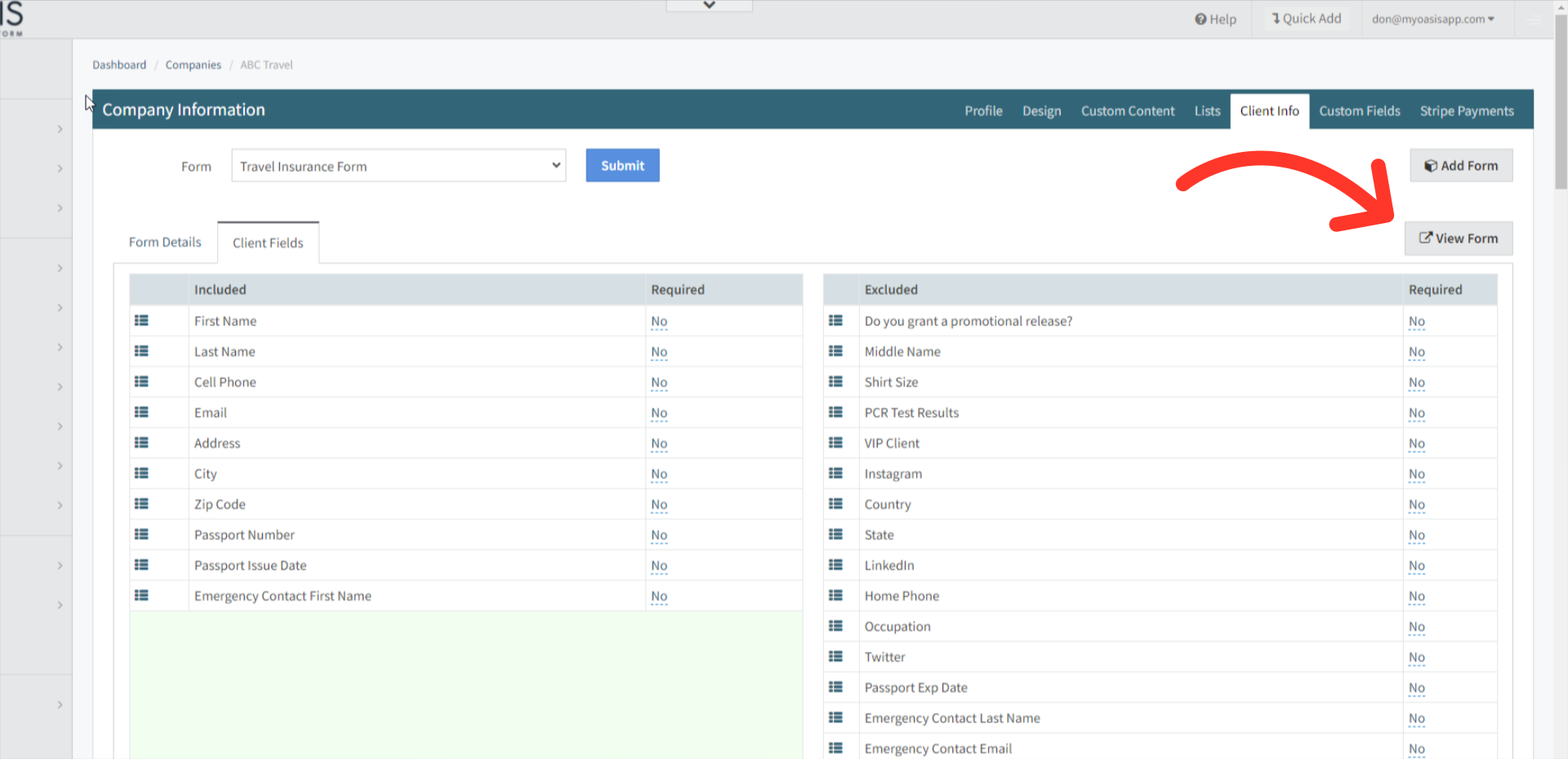Toggle Required for the Country field
This screenshot has width=1568, height=759.
point(1416,504)
